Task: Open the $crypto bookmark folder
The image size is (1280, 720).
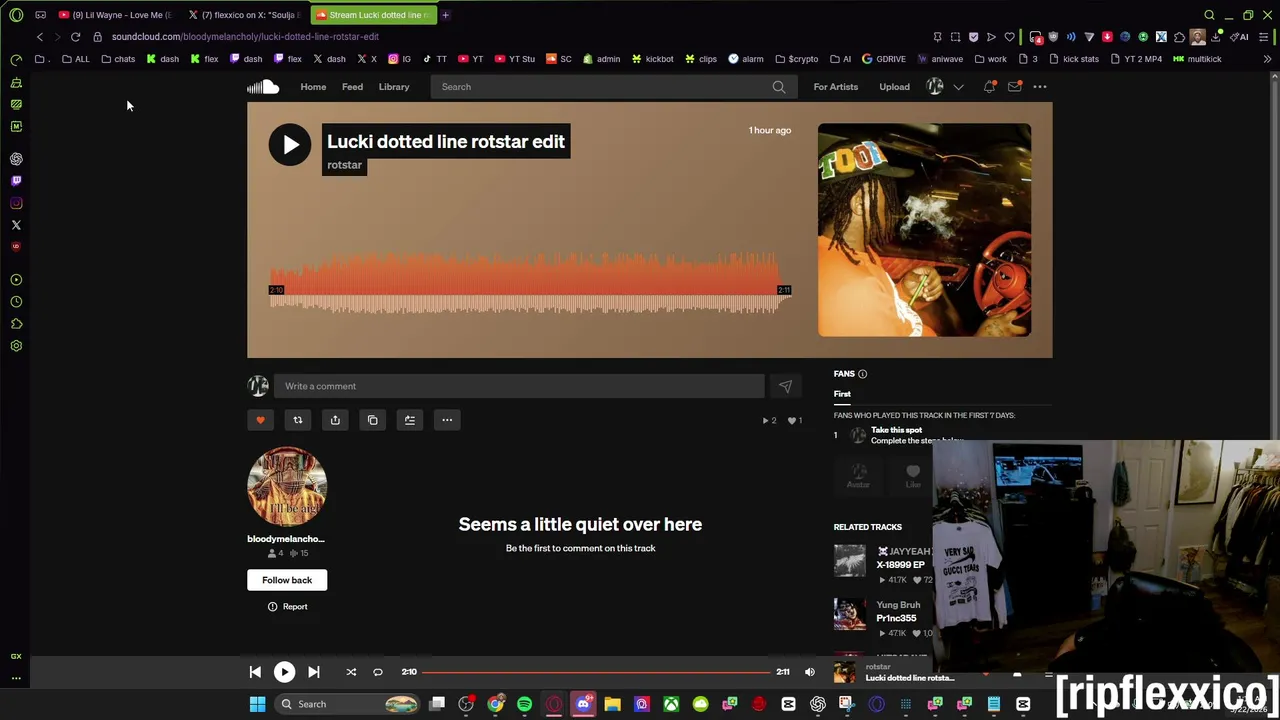Action: (796, 59)
